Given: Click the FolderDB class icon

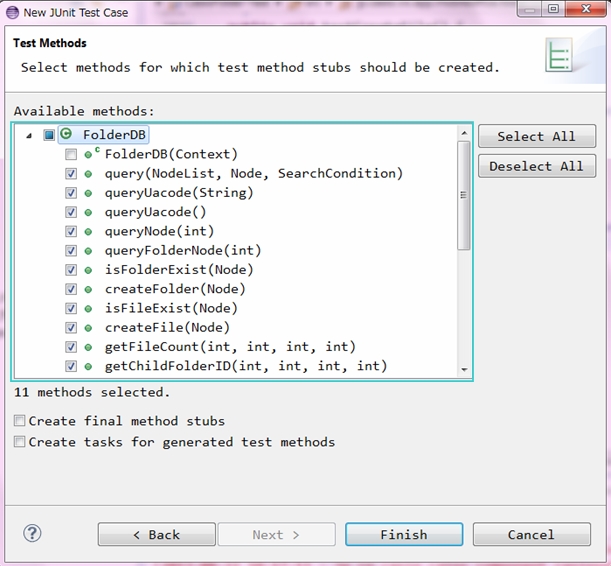Looking at the screenshot, I should (x=66, y=134).
